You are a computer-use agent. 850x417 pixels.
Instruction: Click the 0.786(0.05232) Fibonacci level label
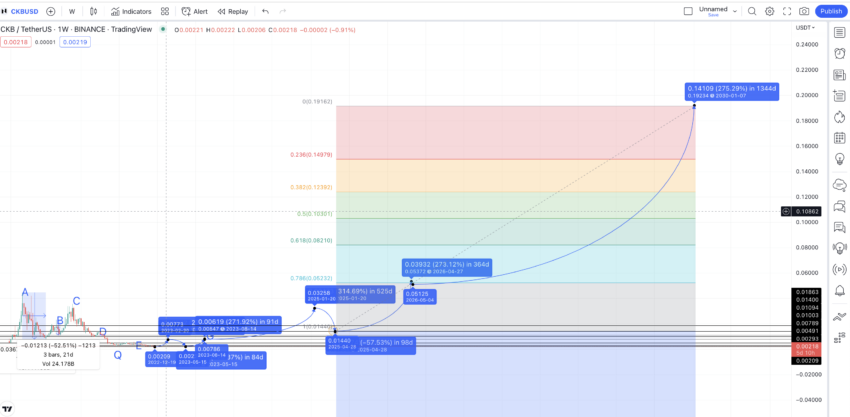[x=311, y=278]
